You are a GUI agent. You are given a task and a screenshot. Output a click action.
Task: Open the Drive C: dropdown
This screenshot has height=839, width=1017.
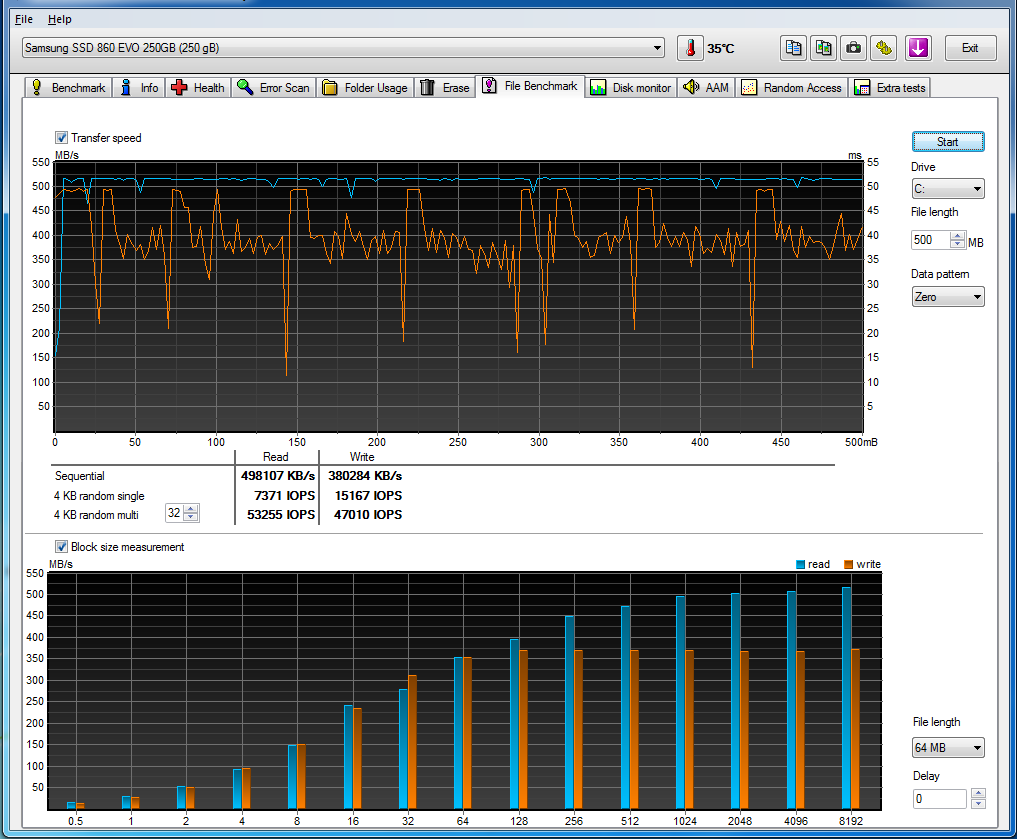click(948, 189)
